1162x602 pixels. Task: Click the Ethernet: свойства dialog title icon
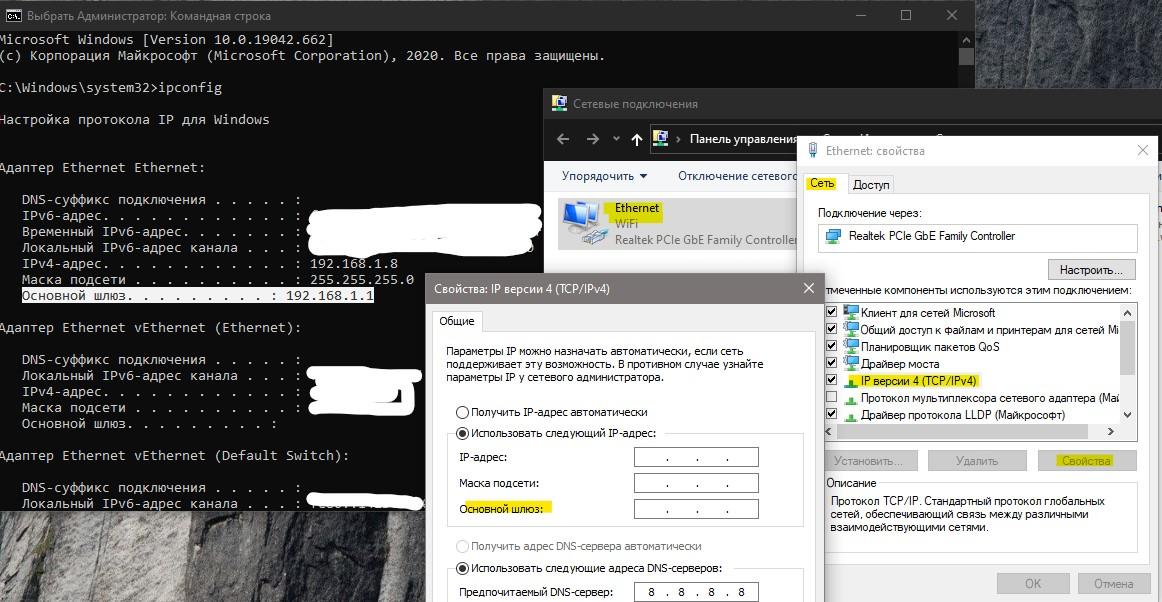pyautogui.click(x=813, y=150)
